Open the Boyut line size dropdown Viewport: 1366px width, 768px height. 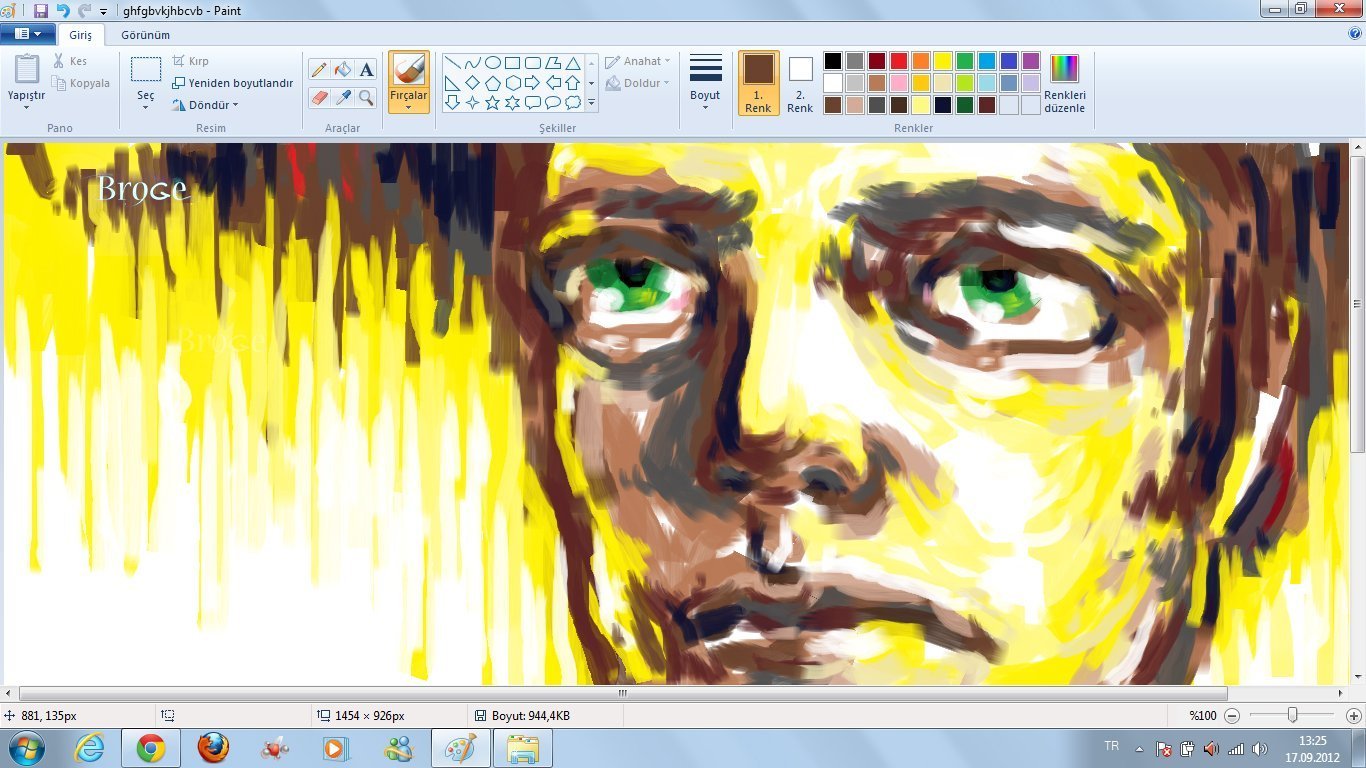pos(705,83)
